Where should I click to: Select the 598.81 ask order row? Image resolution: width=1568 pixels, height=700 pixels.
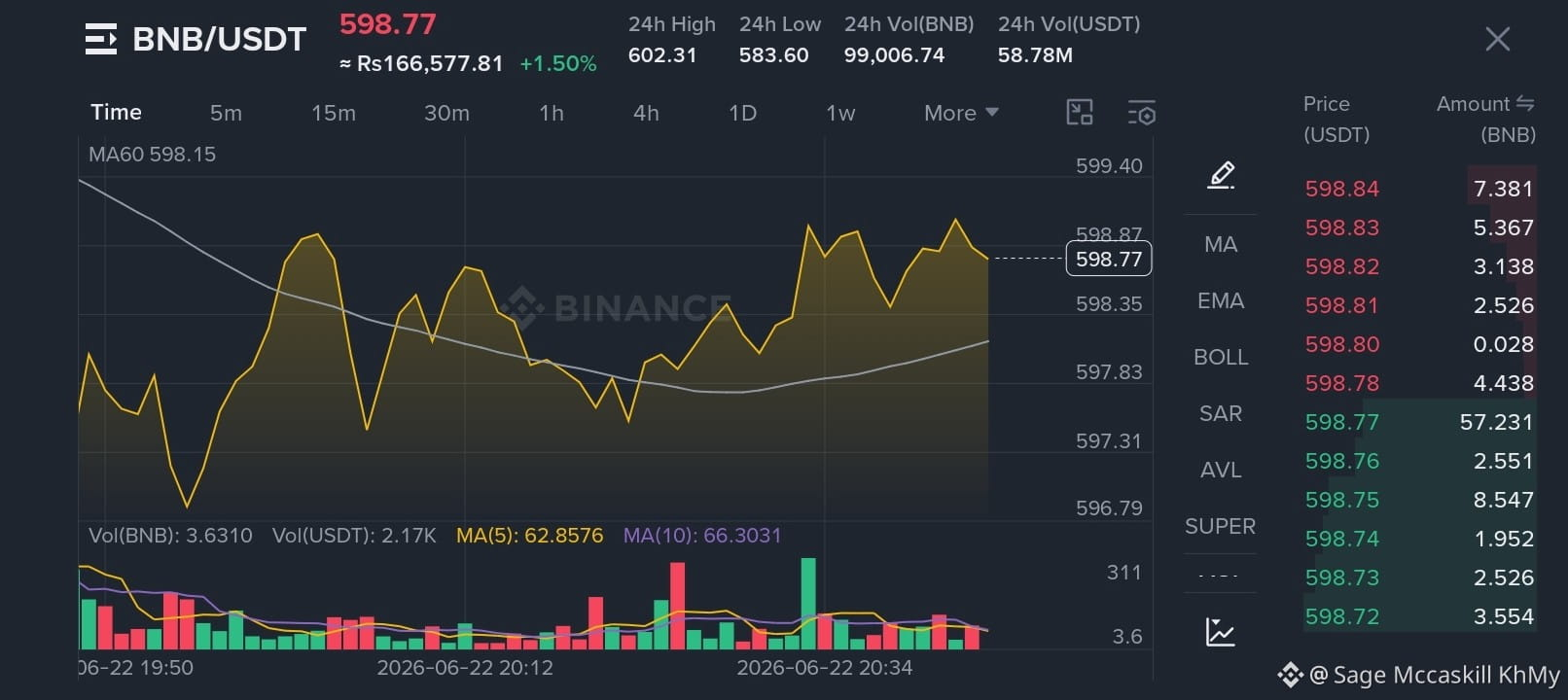[1419, 305]
